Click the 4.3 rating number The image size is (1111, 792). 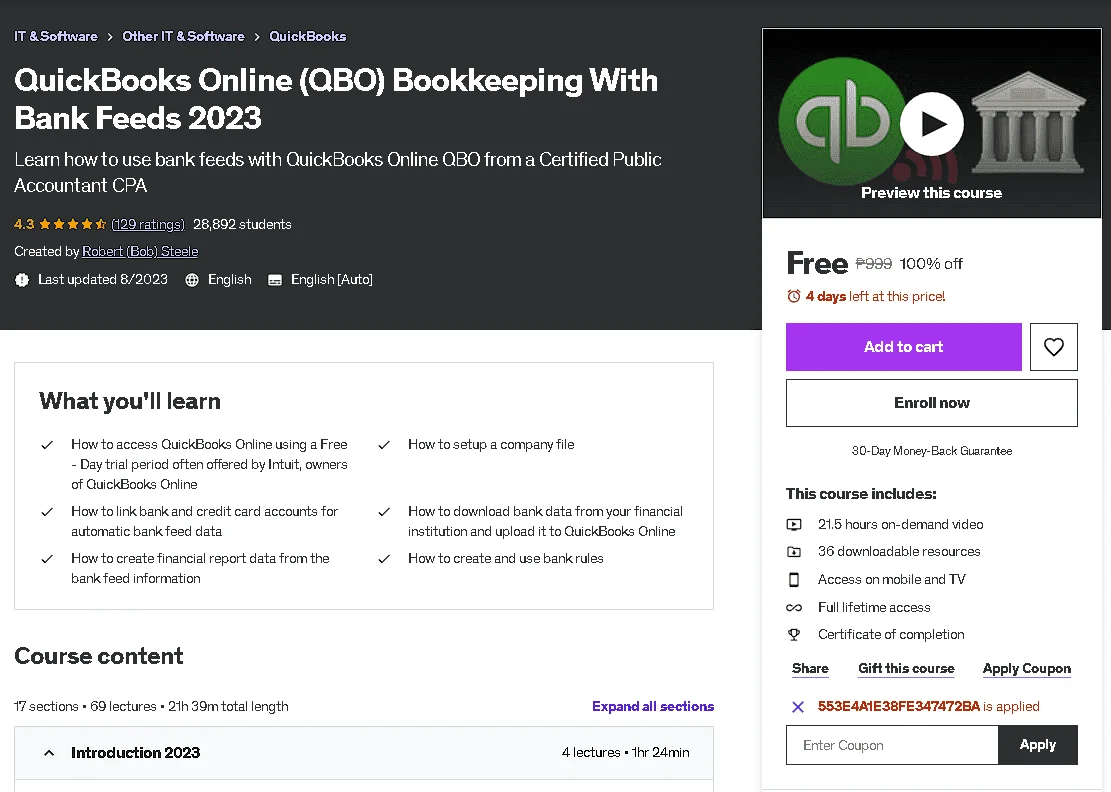tap(24, 225)
